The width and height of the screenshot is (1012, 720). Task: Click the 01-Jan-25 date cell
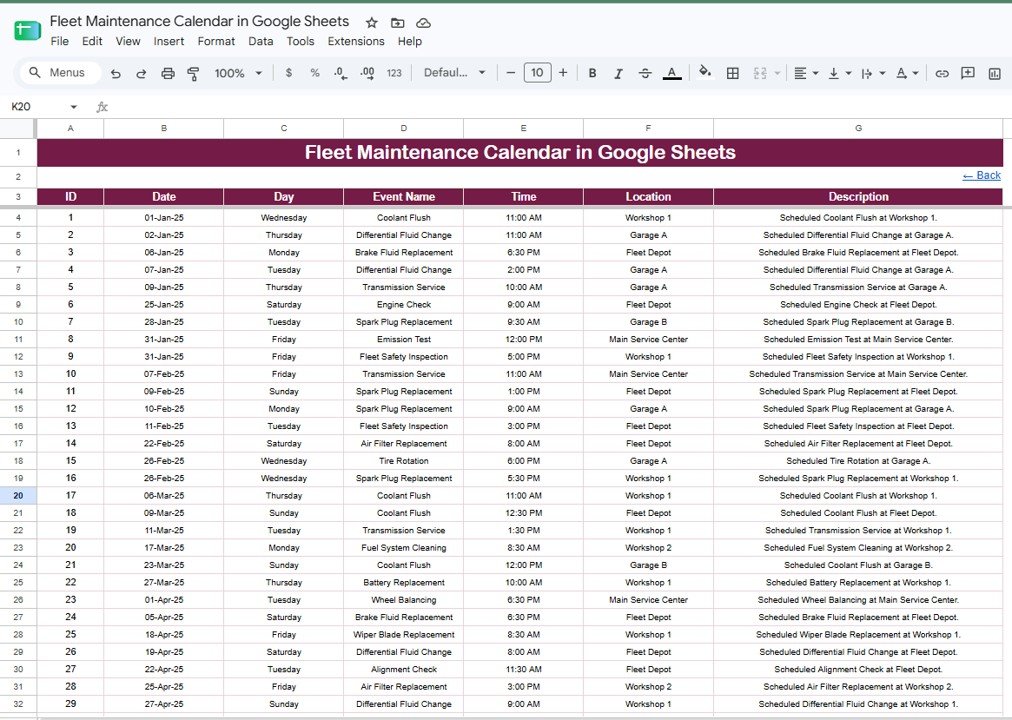click(164, 218)
